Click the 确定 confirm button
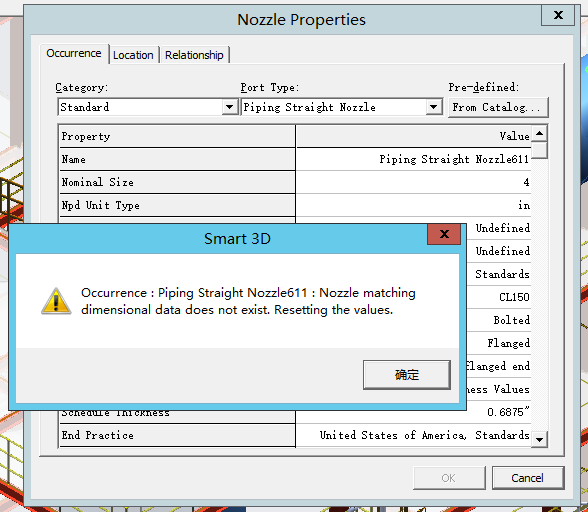Image resolution: width=588 pixels, height=512 pixels. pos(406,375)
